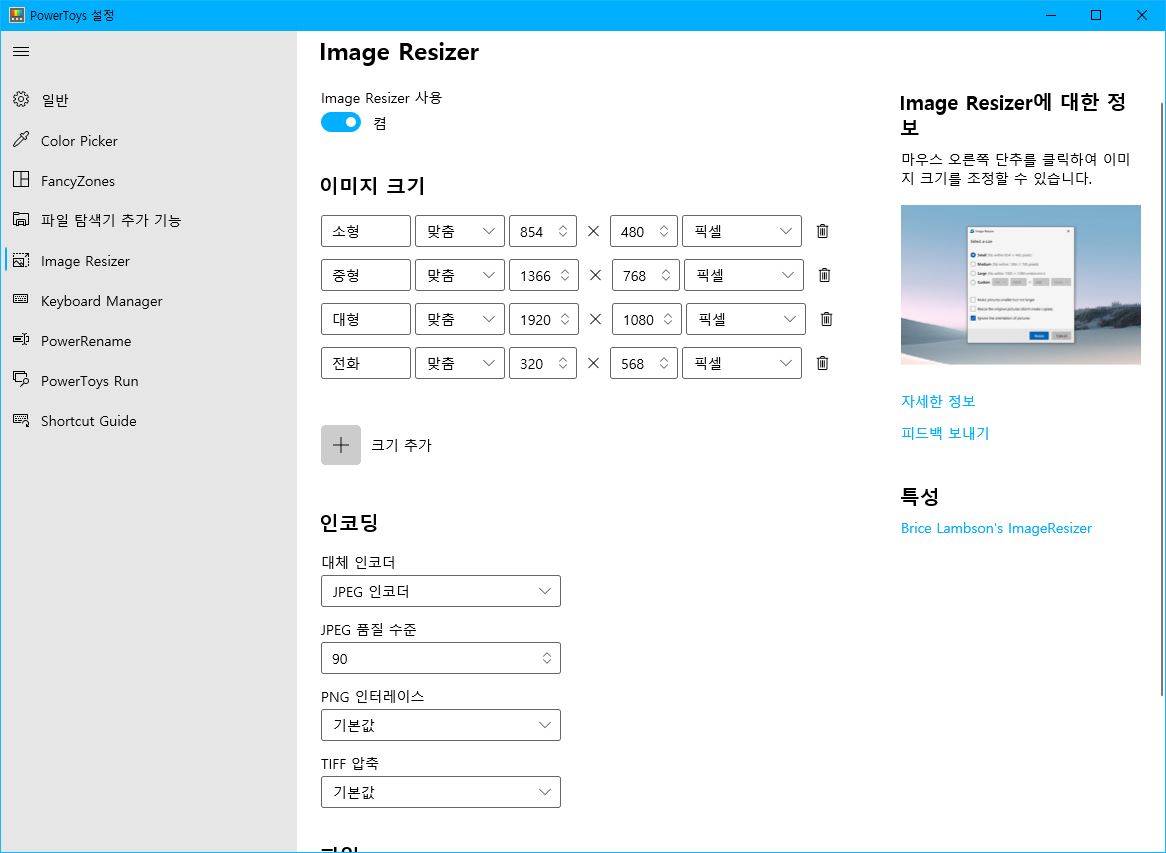
Task: Click the Image Resizer sidebar icon
Action: (21, 260)
